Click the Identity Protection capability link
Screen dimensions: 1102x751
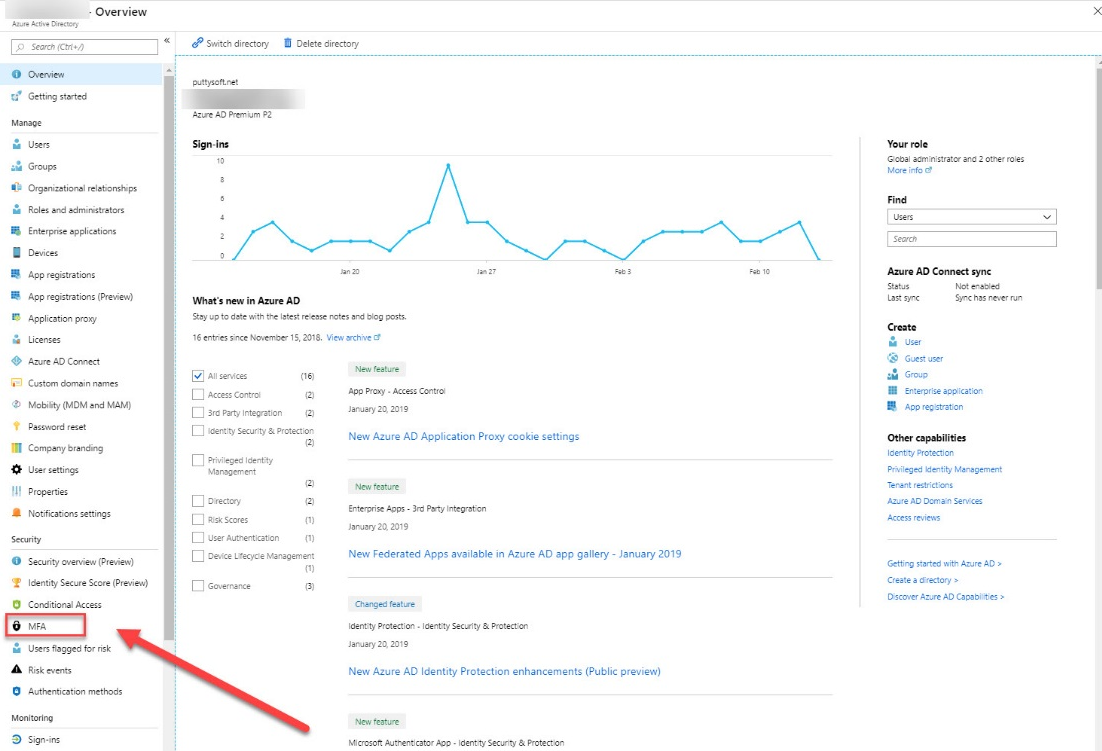click(920, 453)
